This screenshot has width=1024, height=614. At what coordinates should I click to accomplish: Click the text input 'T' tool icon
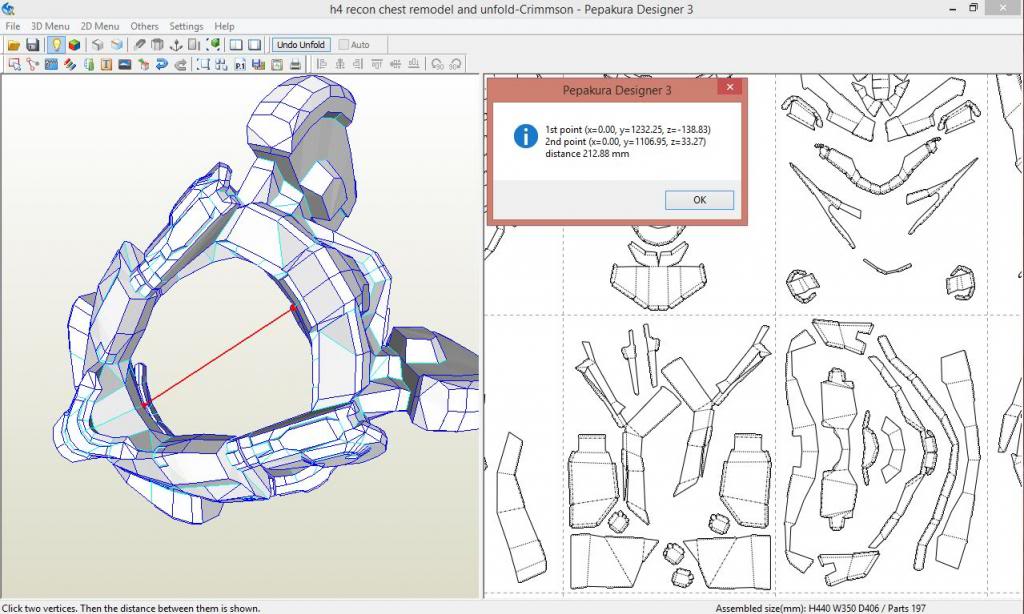106,64
